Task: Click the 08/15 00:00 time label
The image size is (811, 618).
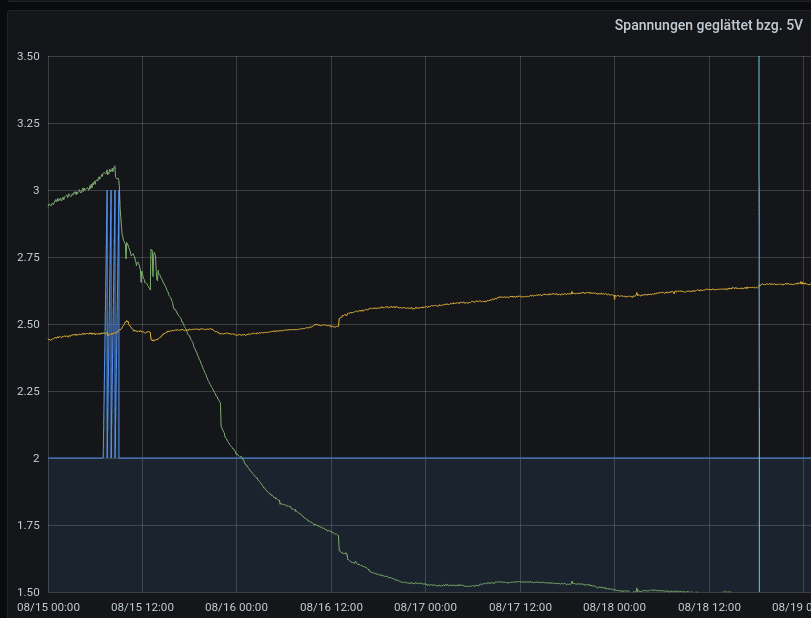Action: 49,607
